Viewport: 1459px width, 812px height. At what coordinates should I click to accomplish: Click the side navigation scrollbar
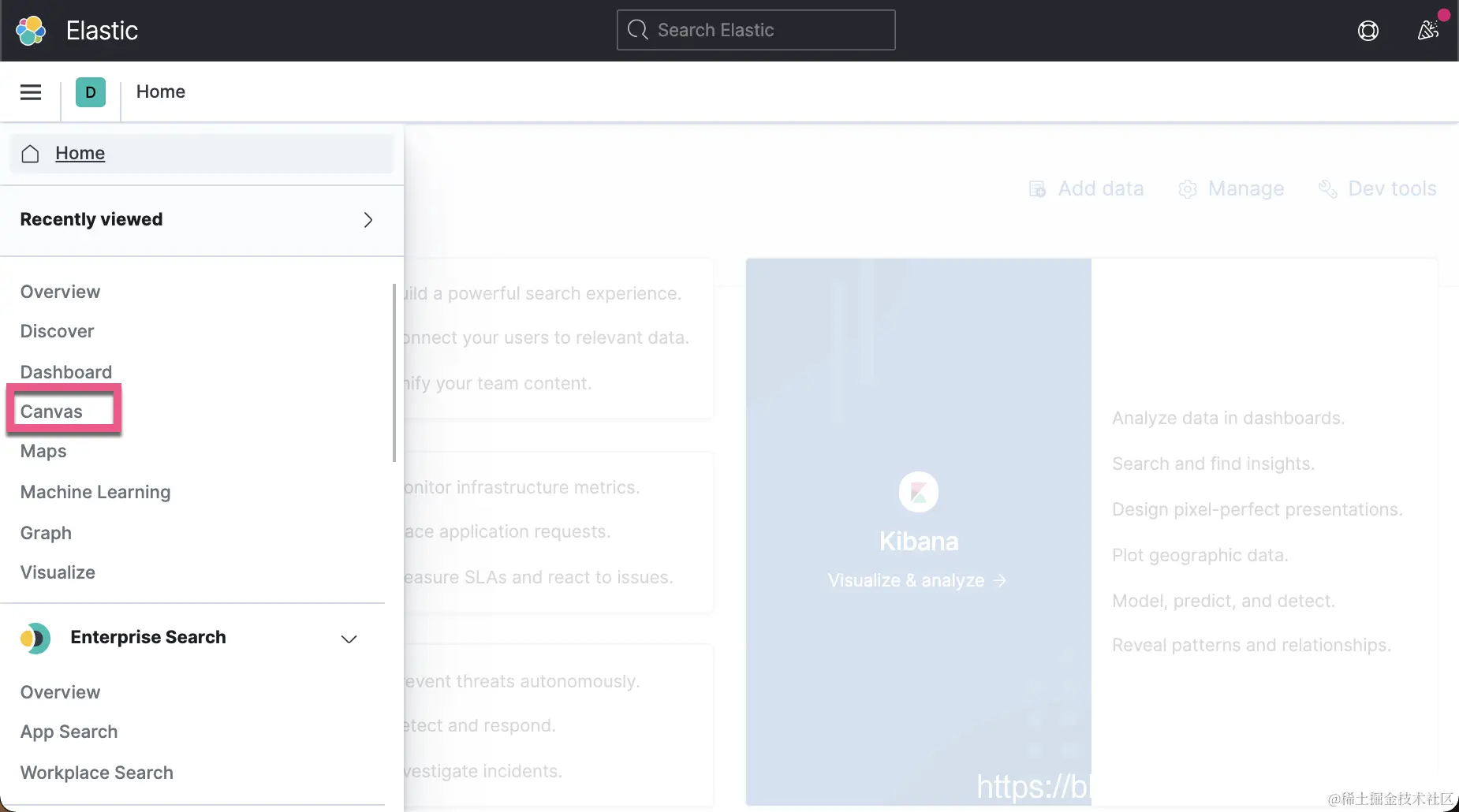(394, 372)
